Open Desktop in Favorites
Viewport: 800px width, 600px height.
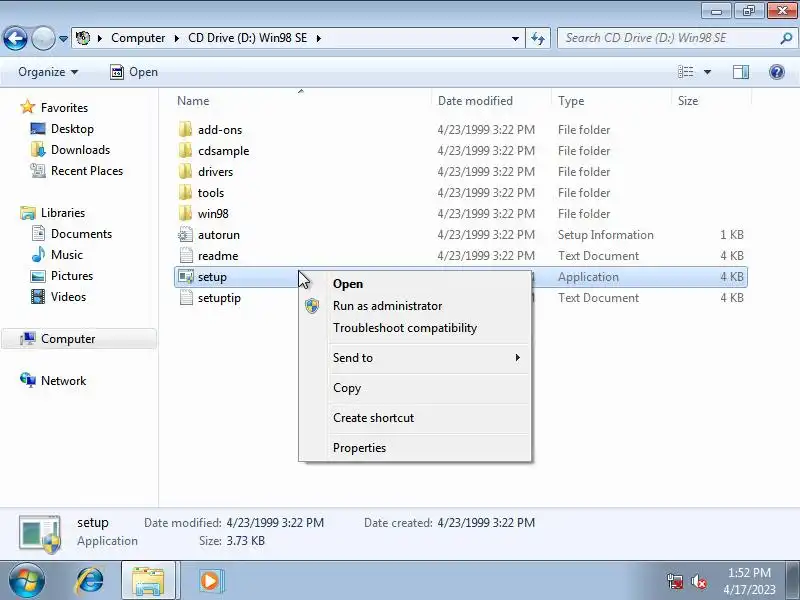tap(72, 129)
